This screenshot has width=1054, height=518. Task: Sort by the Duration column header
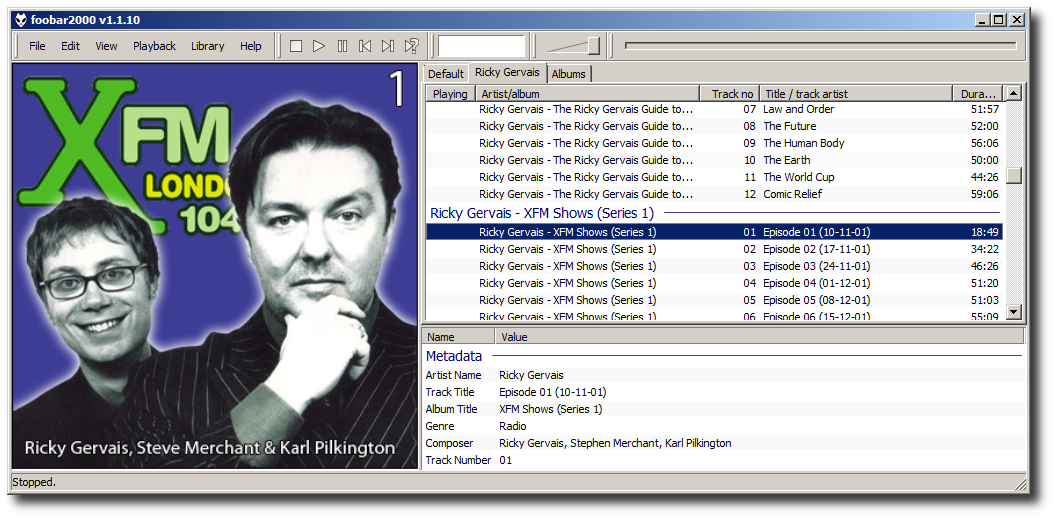(x=977, y=94)
